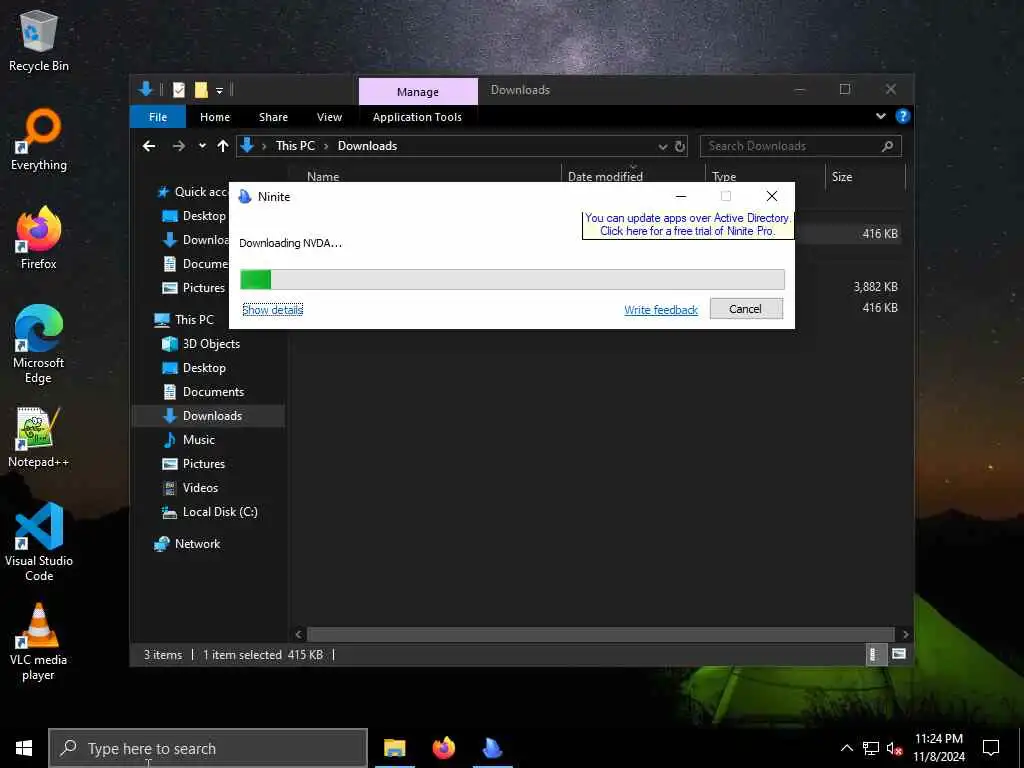This screenshot has width=1024, height=768.
Task: Click the horizontal scrollbar in Explorer
Action: coord(600,634)
